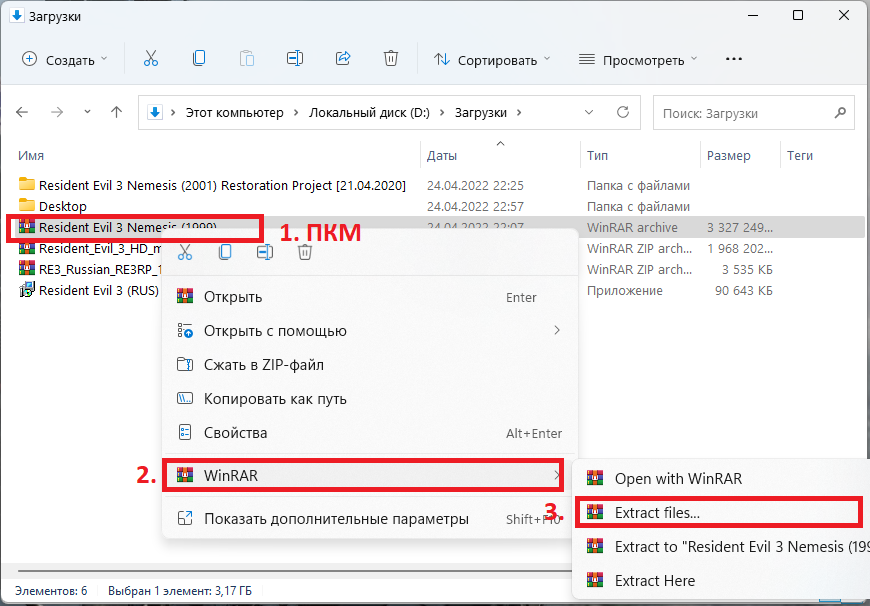870x606 pixels.
Task: Click the Desktop folder icon
Action: point(27,206)
